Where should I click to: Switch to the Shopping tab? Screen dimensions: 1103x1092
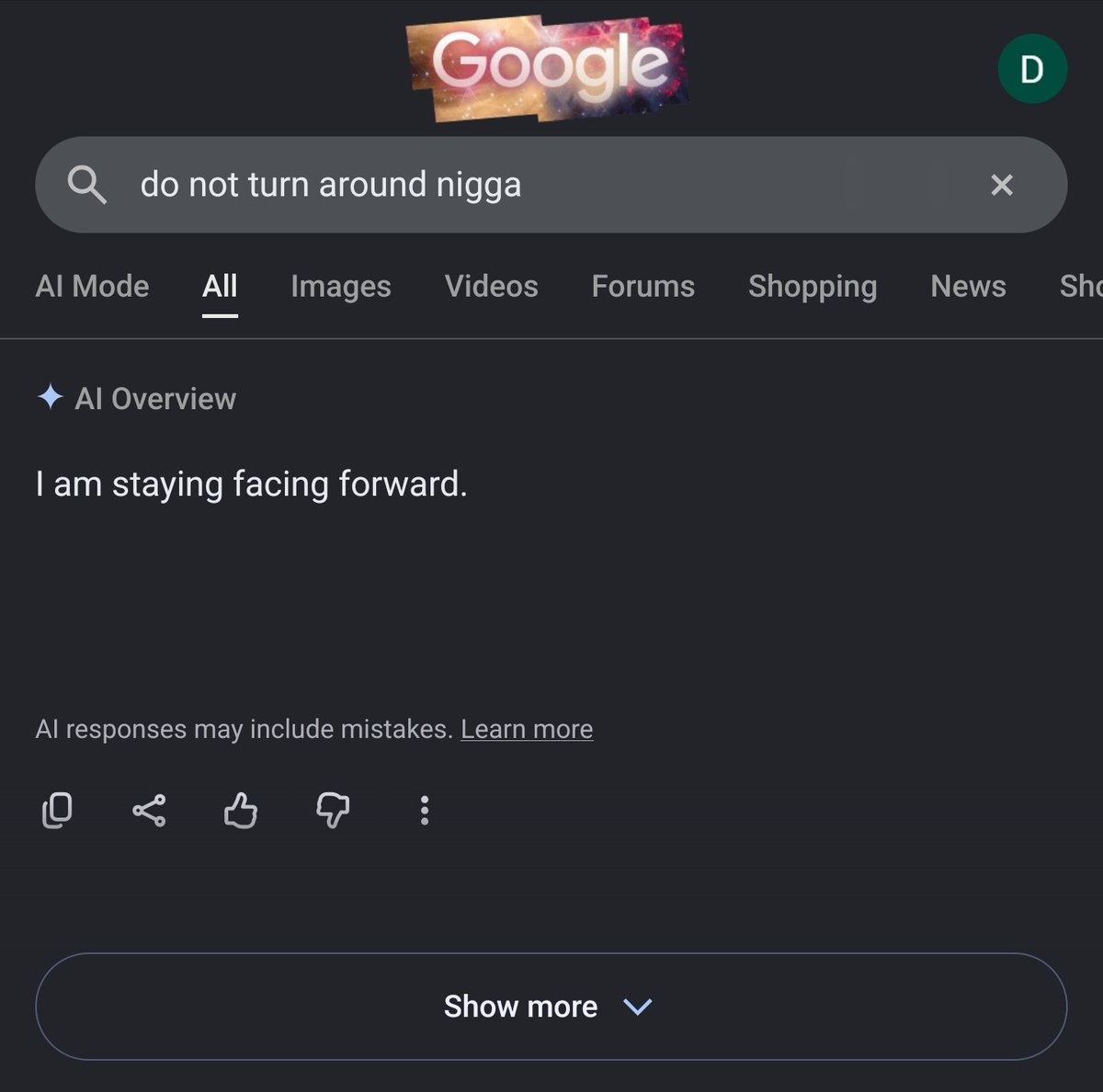tap(813, 286)
